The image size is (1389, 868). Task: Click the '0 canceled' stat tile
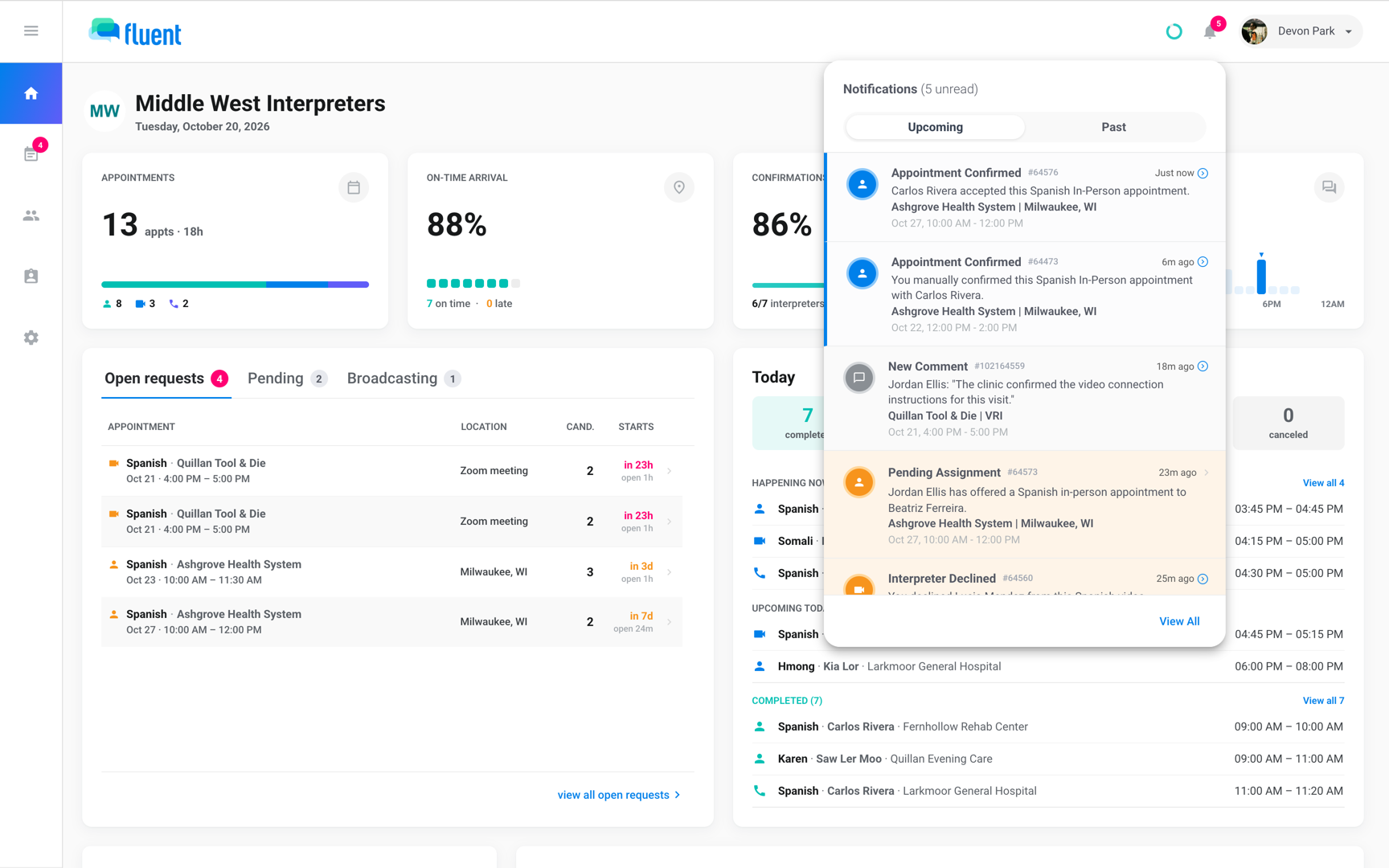click(1288, 423)
